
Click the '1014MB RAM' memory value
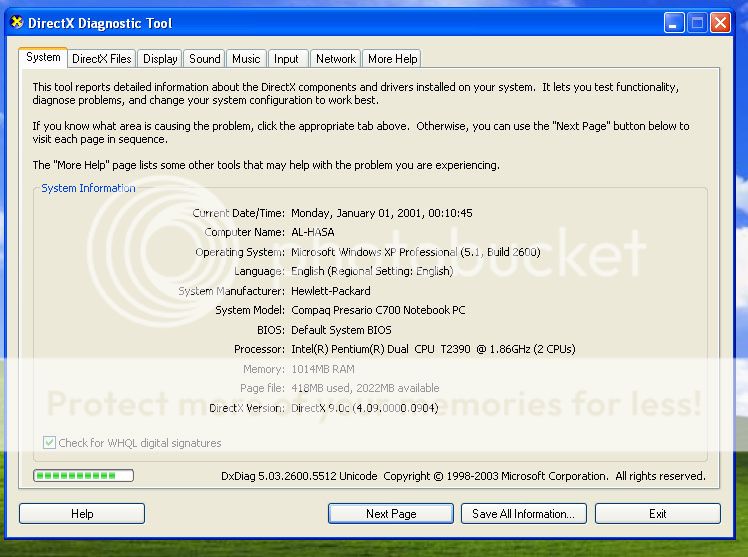(322, 369)
